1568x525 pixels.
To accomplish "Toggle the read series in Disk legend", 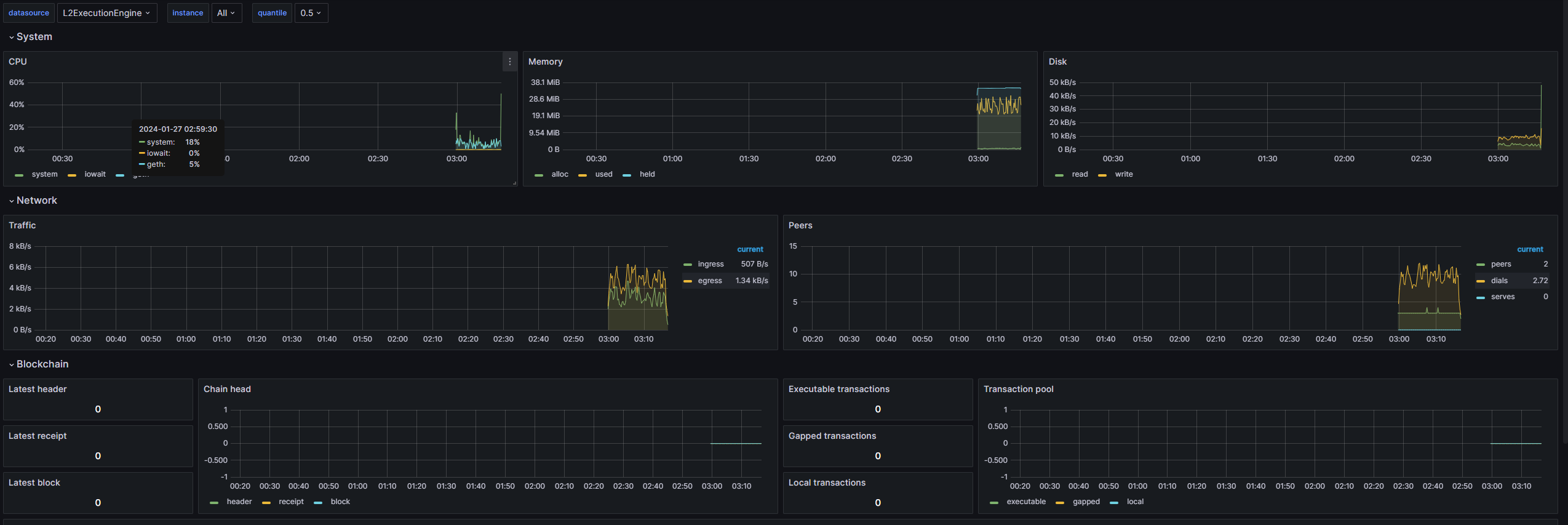I will pyautogui.click(x=1080, y=174).
